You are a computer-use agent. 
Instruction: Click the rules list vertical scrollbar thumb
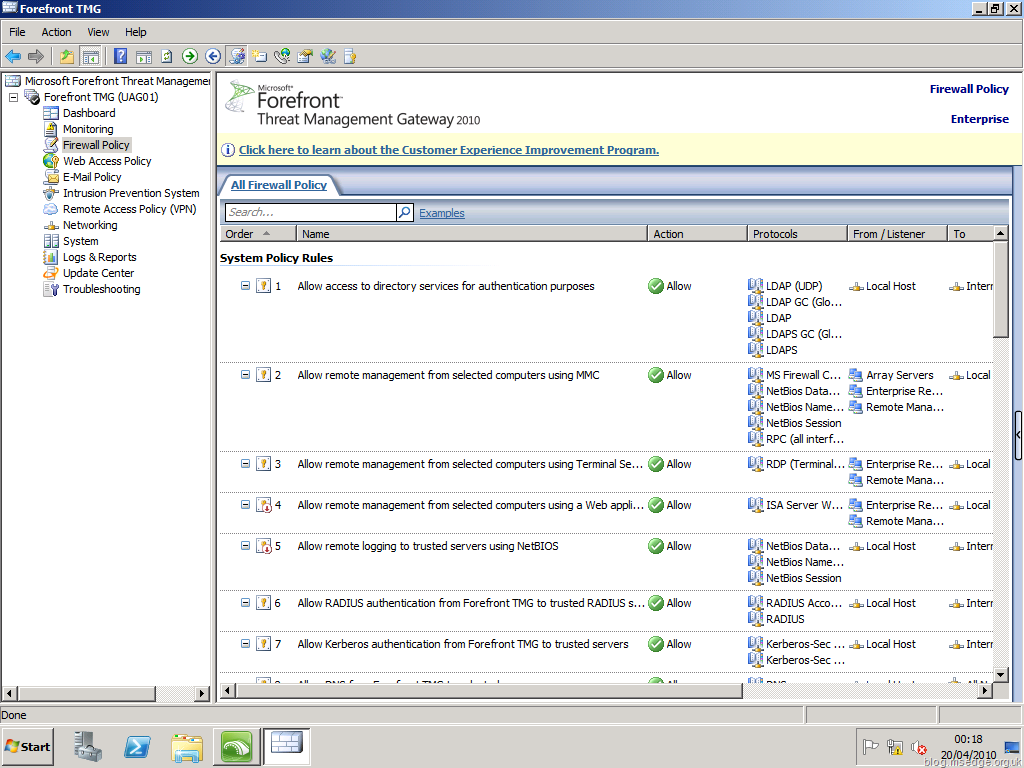pos(1000,289)
